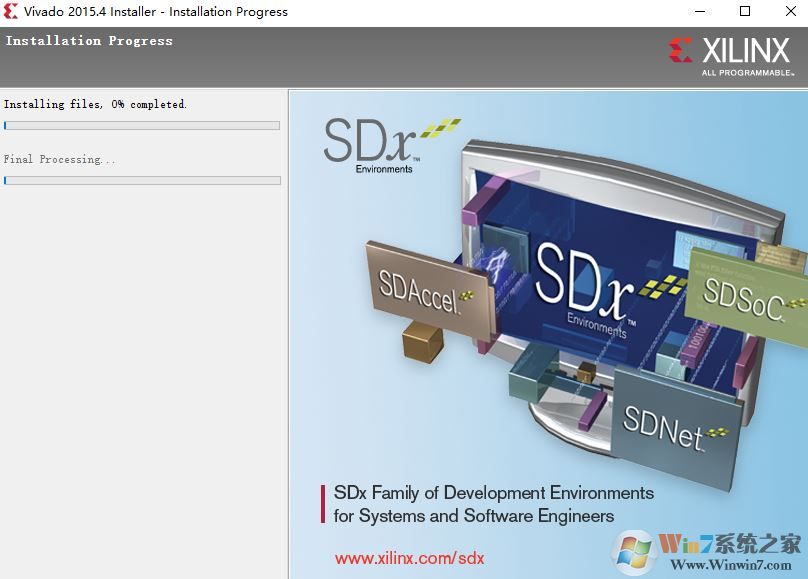Maximize the Vivado installer window
Screen dimensions: 808x579
tap(745, 12)
